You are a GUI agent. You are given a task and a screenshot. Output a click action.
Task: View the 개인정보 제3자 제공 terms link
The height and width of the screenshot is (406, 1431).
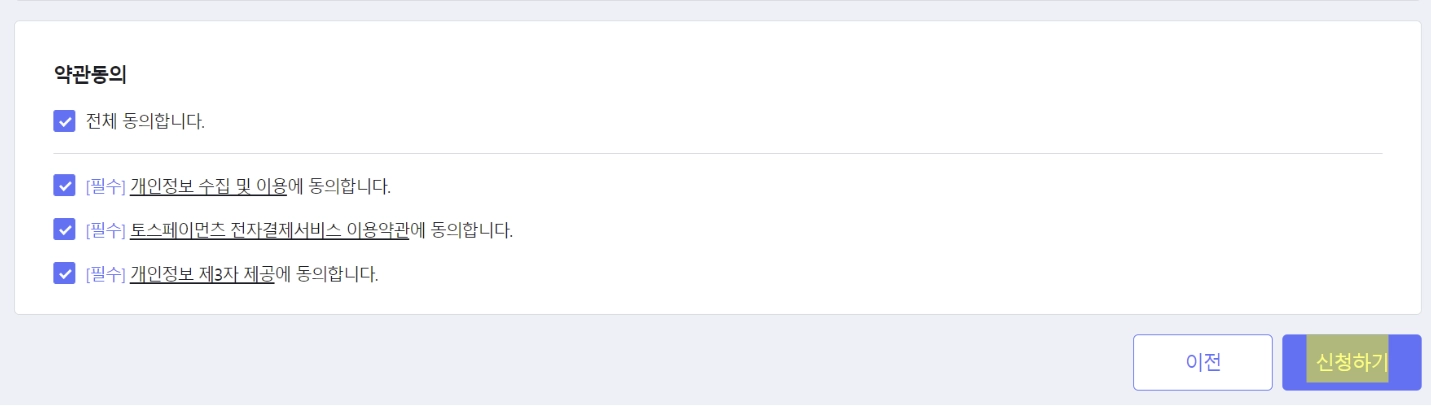[x=202, y=274]
